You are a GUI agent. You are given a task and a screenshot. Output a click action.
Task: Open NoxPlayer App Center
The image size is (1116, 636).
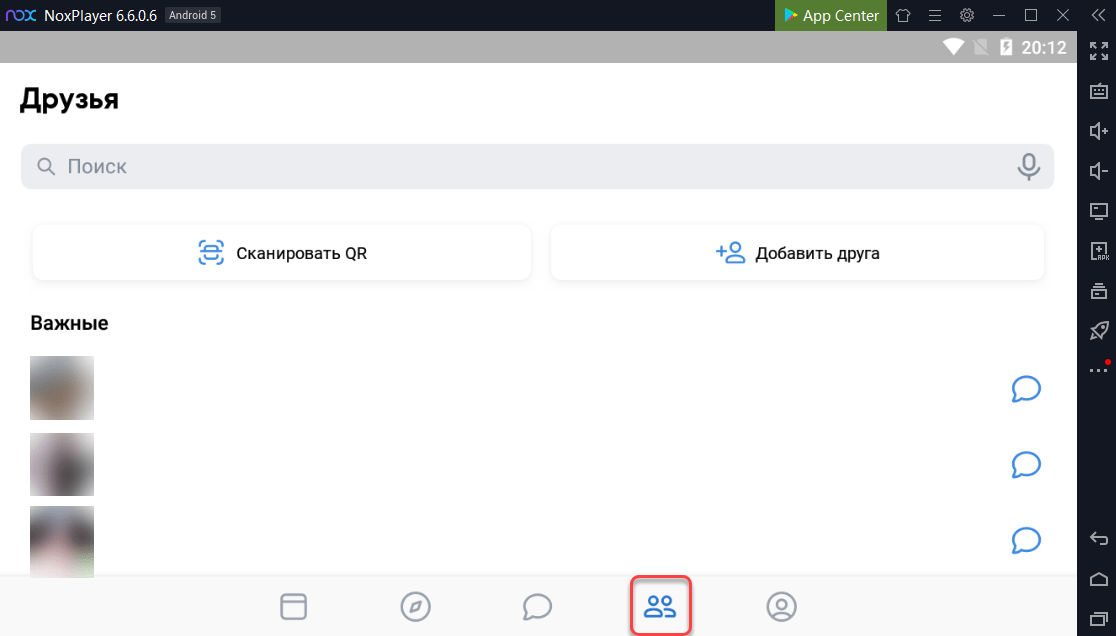click(x=831, y=15)
